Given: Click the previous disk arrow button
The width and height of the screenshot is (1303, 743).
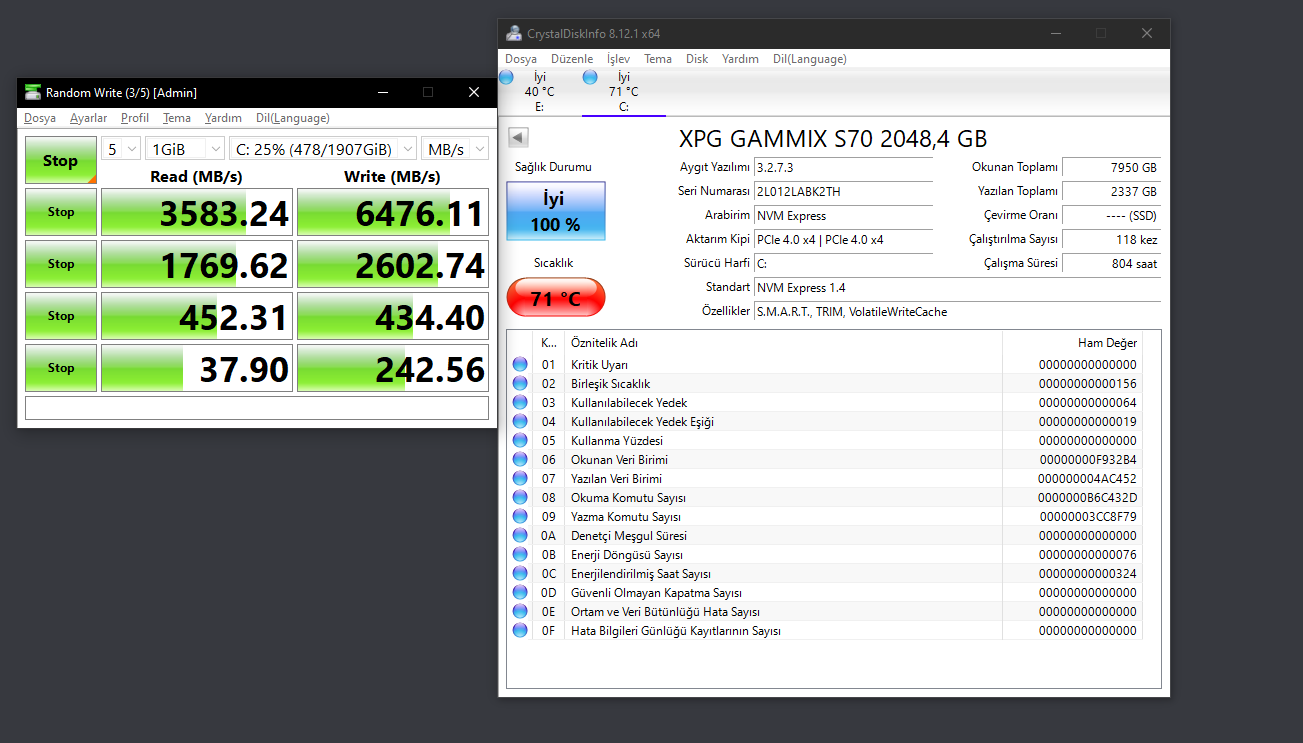Looking at the screenshot, I should [x=518, y=137].
